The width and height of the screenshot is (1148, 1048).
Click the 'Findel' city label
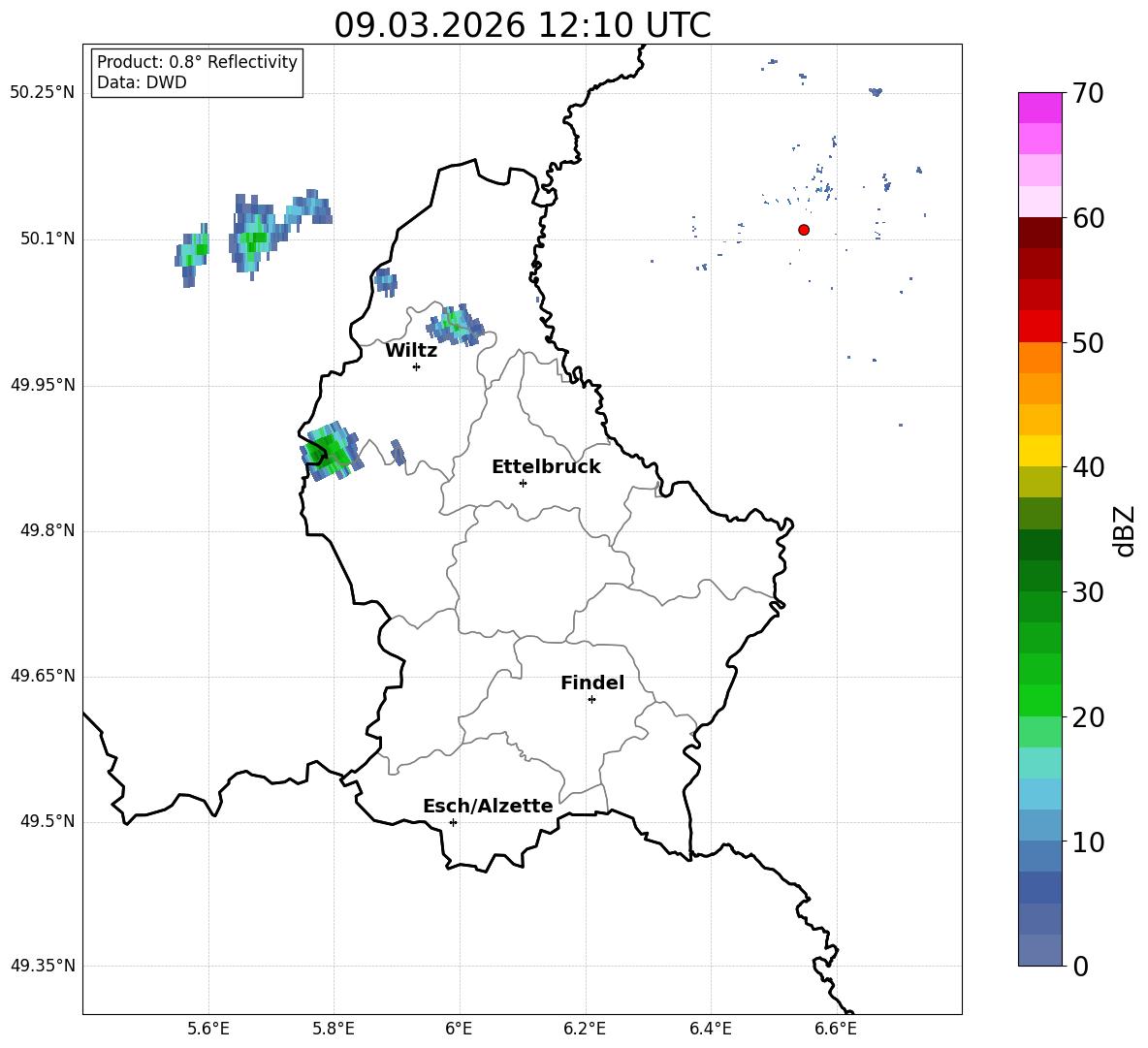pos(592,683)
